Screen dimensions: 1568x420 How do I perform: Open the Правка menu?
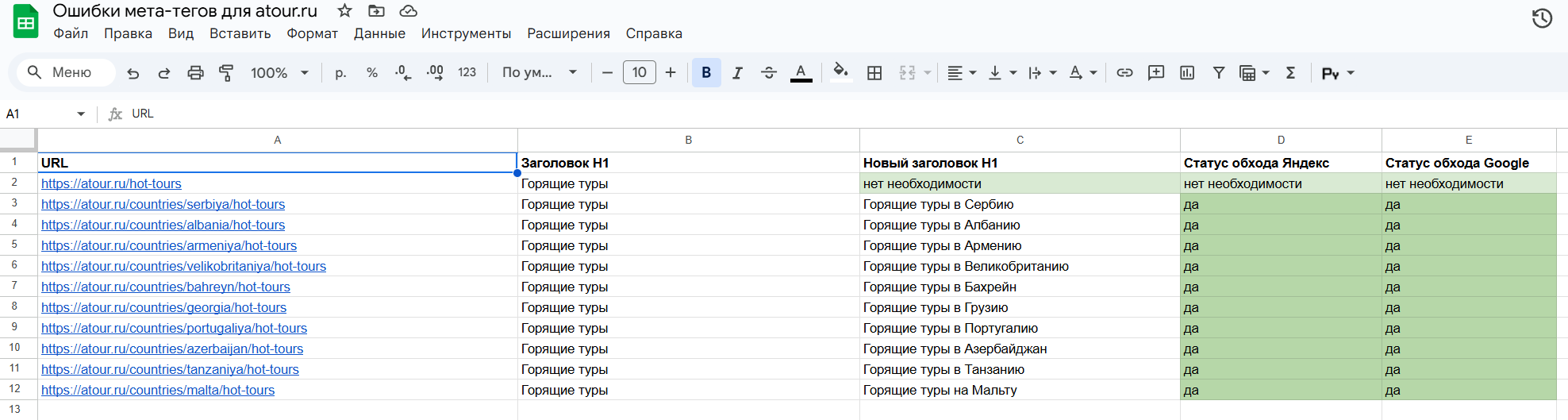tap(128, 33)
